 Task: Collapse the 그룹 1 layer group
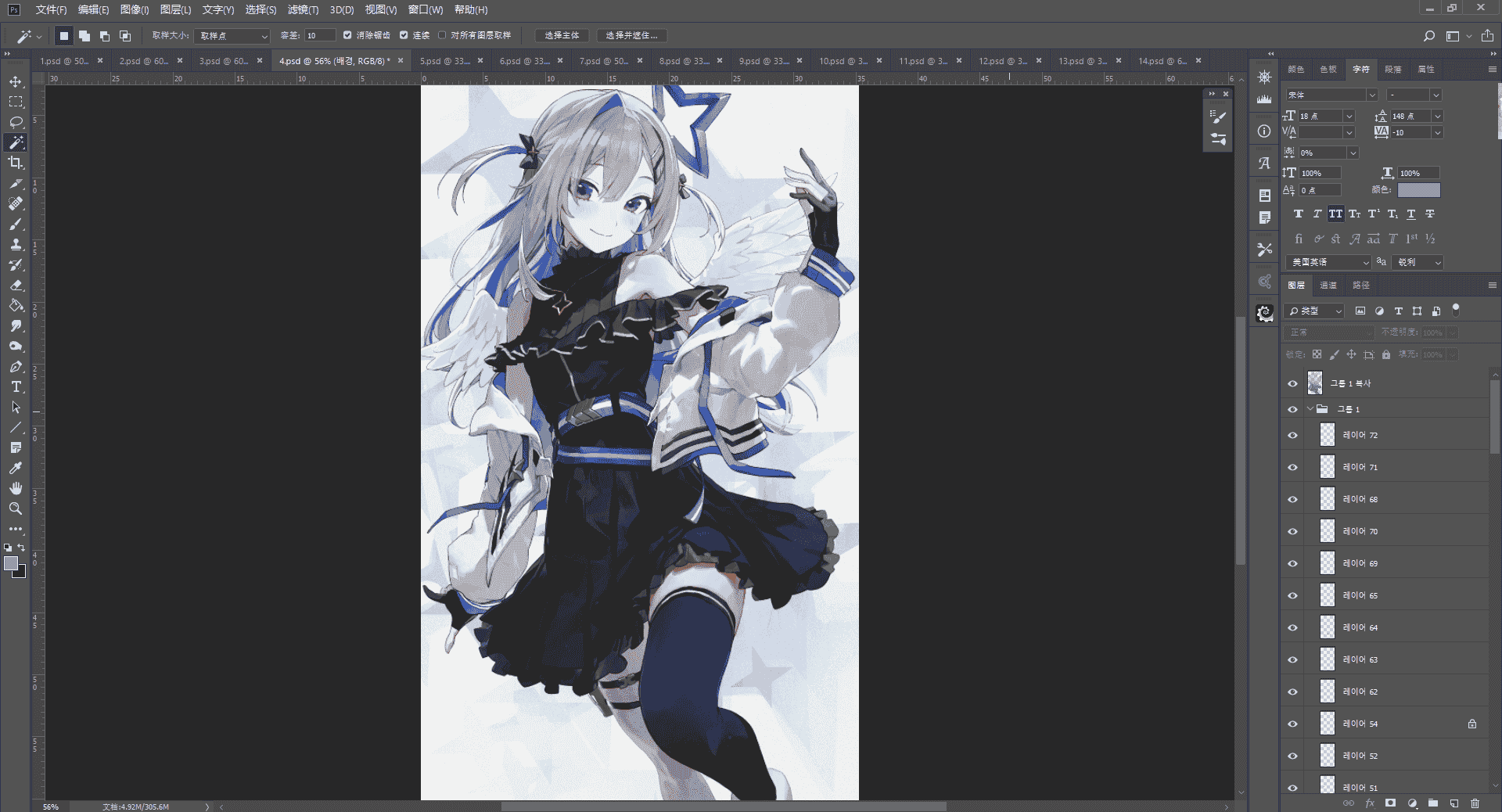coord(1310,409)
